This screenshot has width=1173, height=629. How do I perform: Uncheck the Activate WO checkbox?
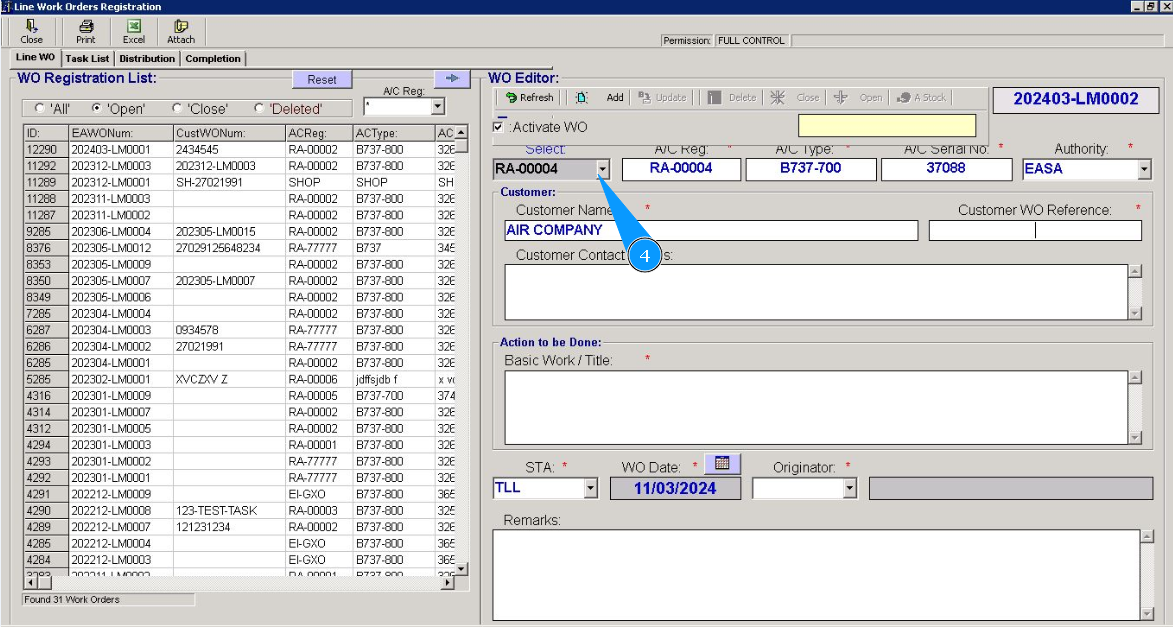(499, 127)
